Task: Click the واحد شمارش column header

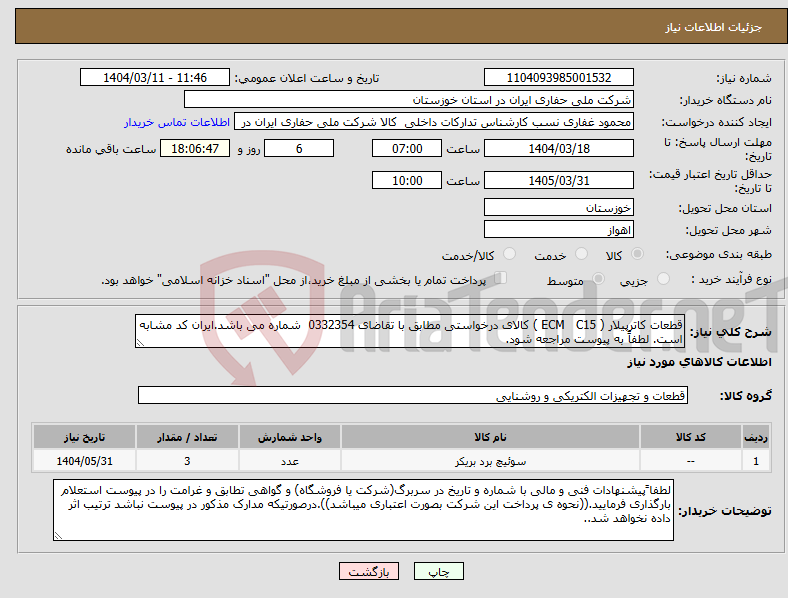Action: click(x=290, y=437)
